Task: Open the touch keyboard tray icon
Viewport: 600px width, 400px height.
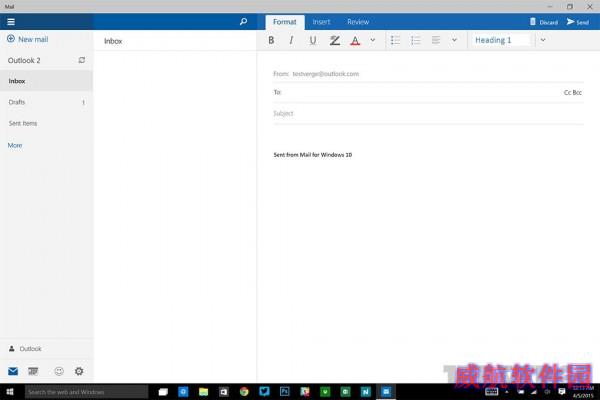Action: point(492,392)
